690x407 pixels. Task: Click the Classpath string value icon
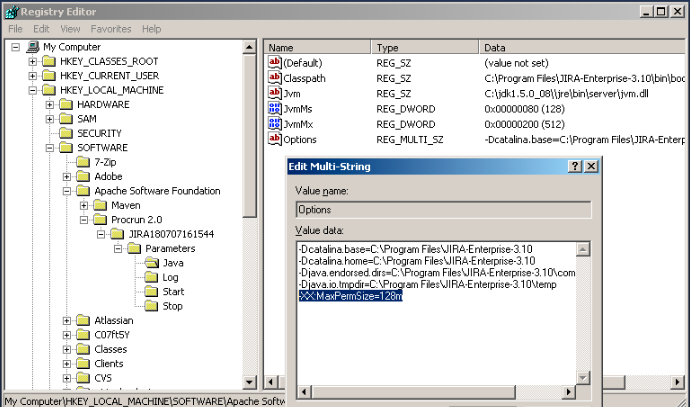(x=276, y=78)
